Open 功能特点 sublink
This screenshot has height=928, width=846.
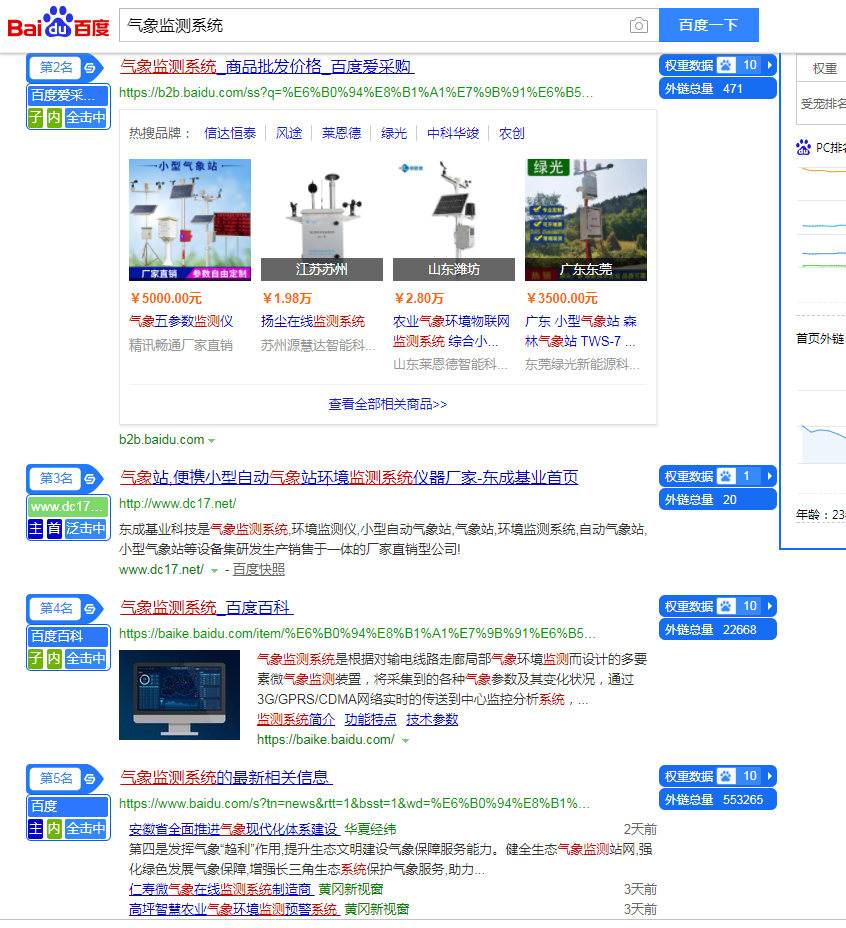click(x=371, y=719)
